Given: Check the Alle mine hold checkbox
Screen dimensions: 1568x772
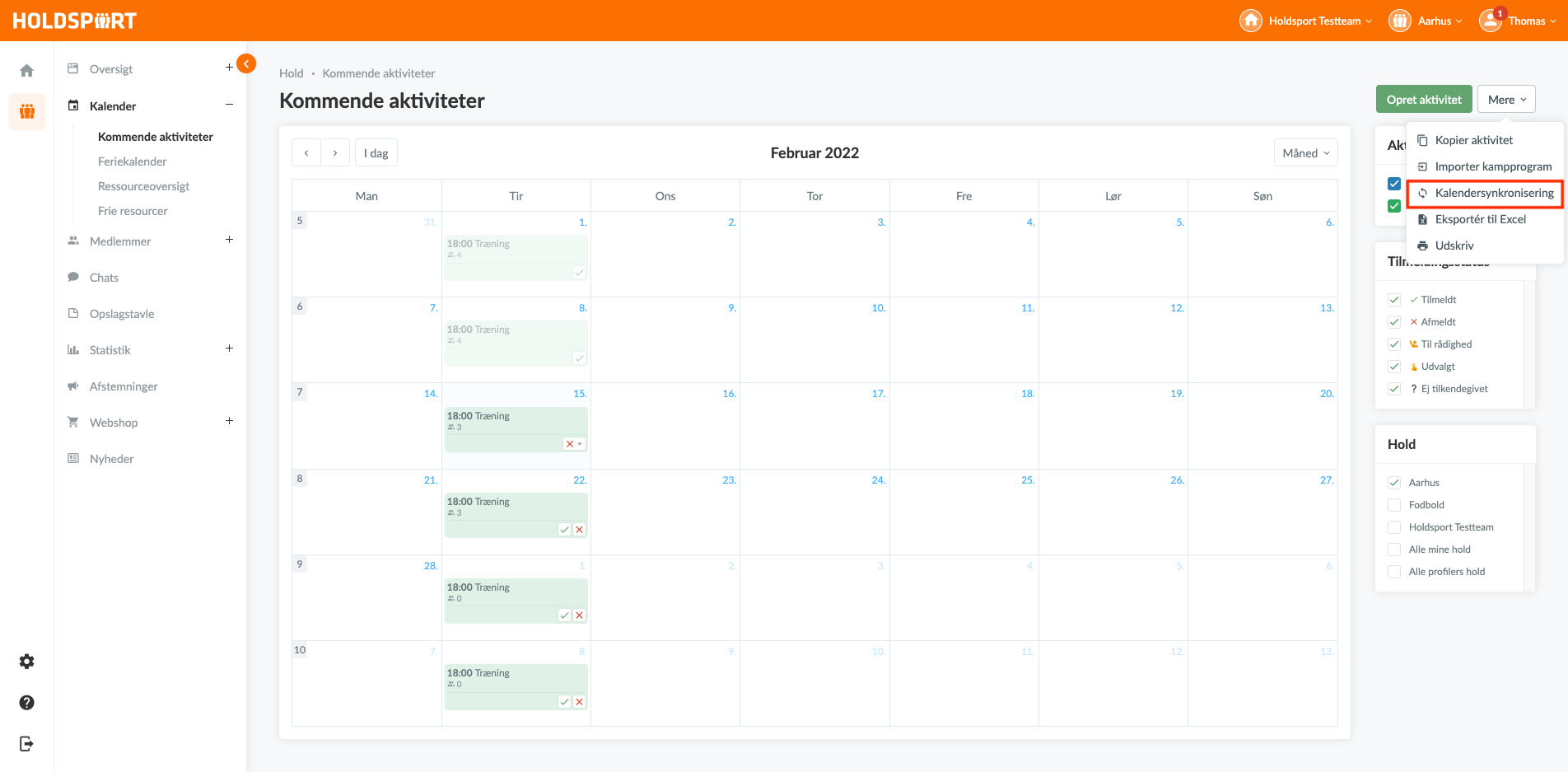Looking at the screenshot, I should [x=1394, y=550].
